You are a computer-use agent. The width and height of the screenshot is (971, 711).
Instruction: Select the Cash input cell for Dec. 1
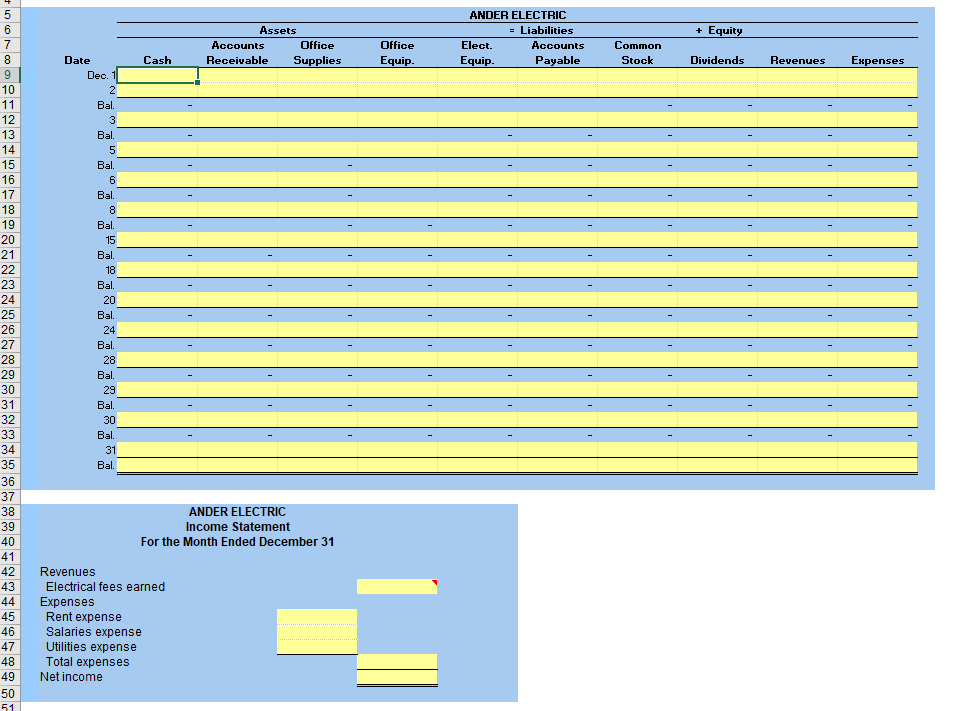[x=157, y=75]
